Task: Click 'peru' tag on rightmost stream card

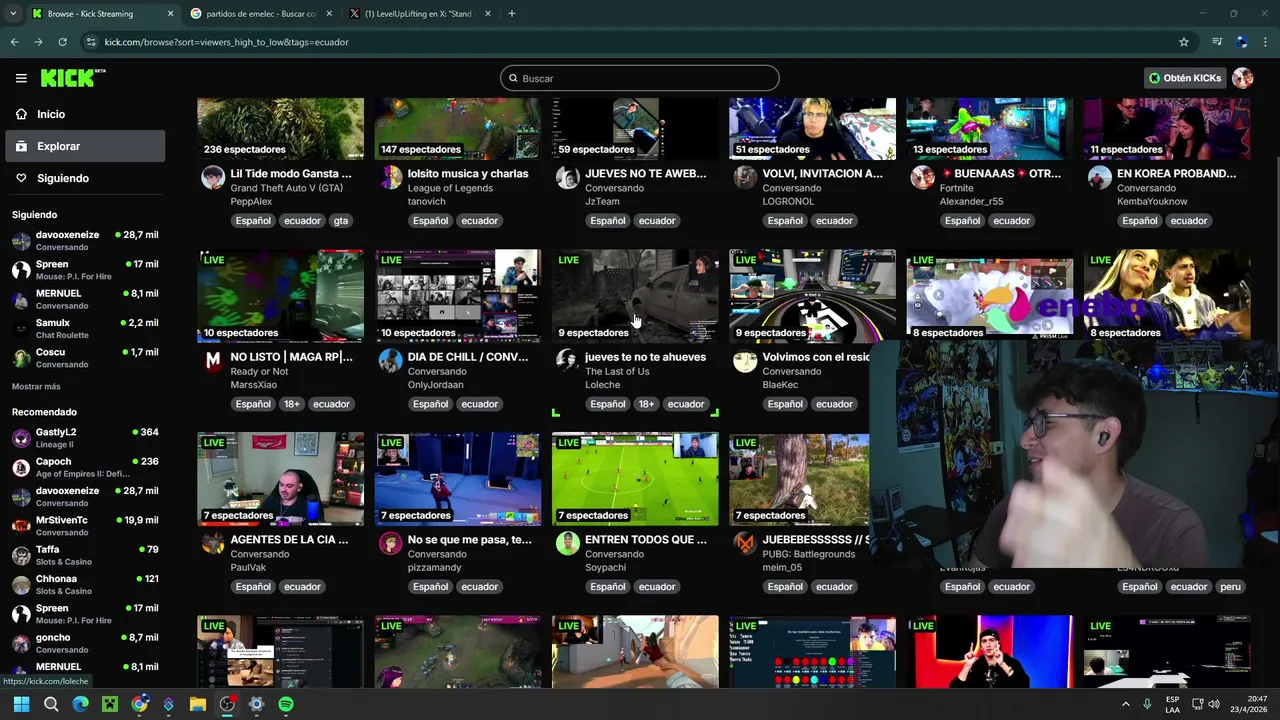Action: click(x=1230, y=587)
